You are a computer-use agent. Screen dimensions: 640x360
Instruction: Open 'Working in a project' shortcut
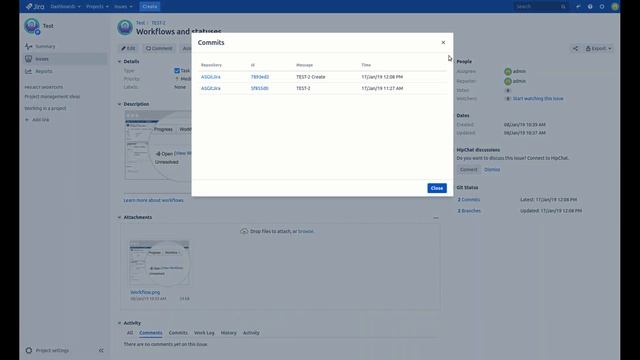pos(45,109)
